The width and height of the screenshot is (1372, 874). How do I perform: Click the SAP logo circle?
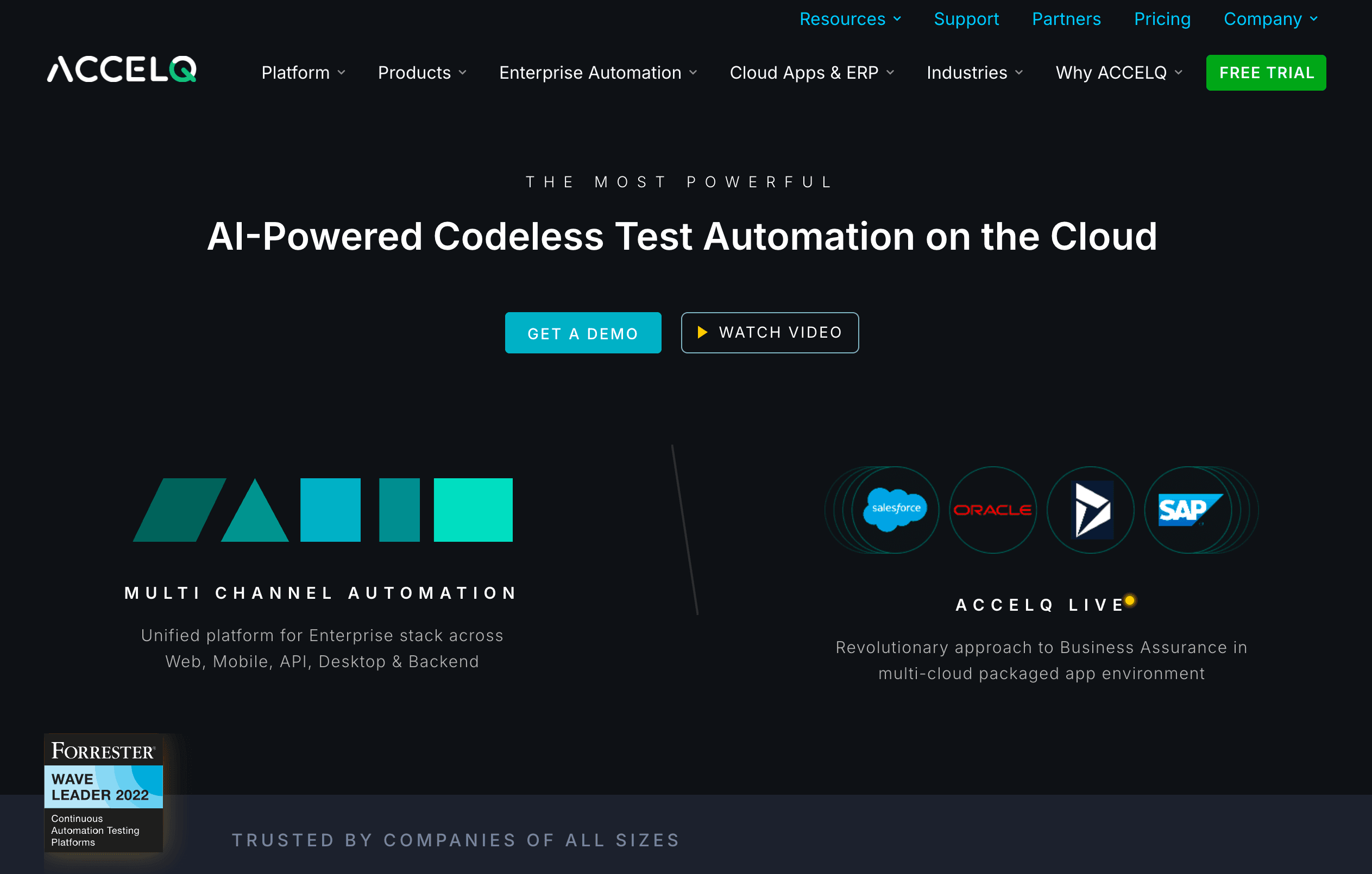pyautogui.click(x=1188, y=510)
